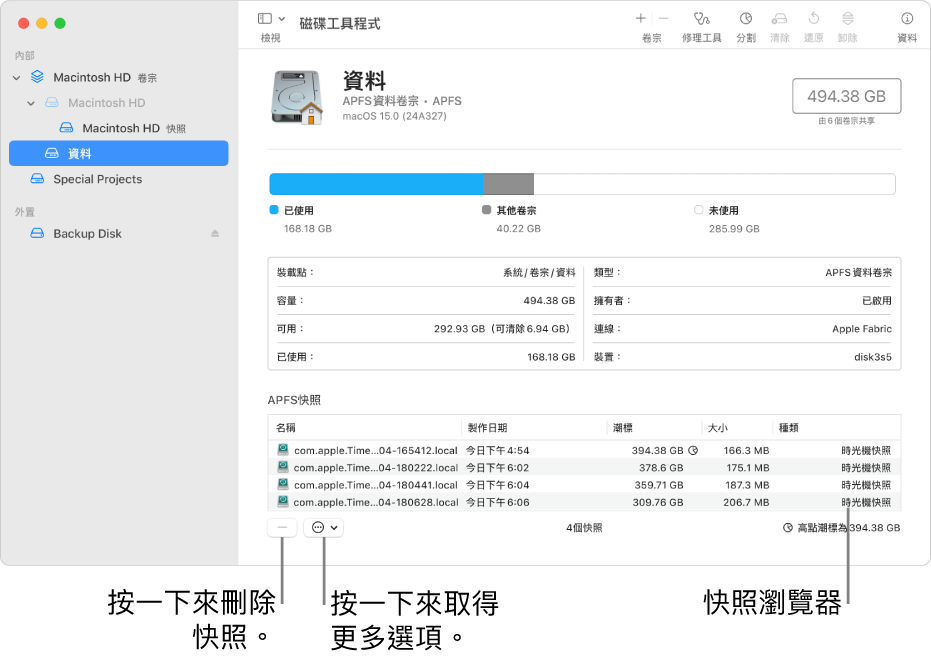Click the Restore (還原) toolbar icon
This screenshot has width=931, height=662.
click(813, 18)
